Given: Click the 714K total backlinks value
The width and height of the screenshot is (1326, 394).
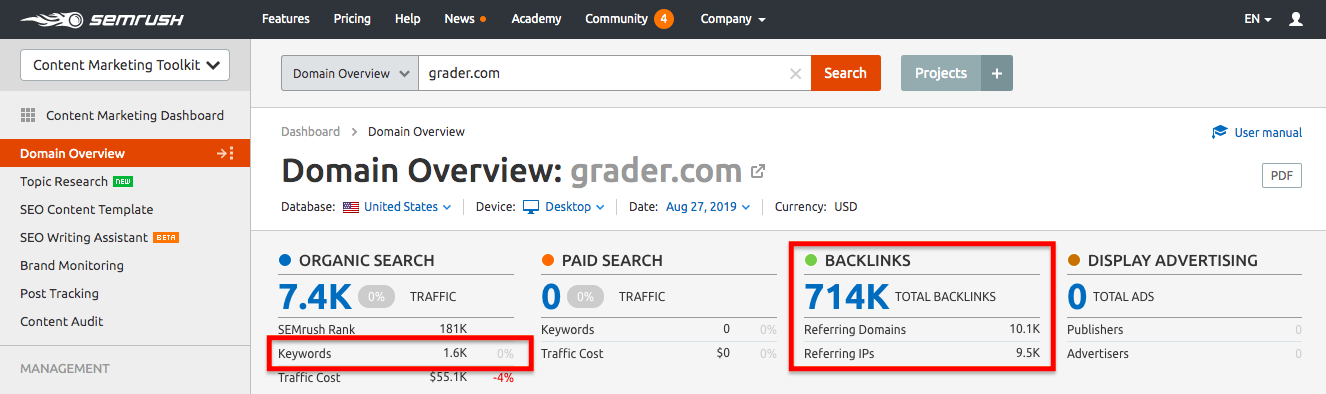Looking at the screenshot, I should tap(847, 296).
